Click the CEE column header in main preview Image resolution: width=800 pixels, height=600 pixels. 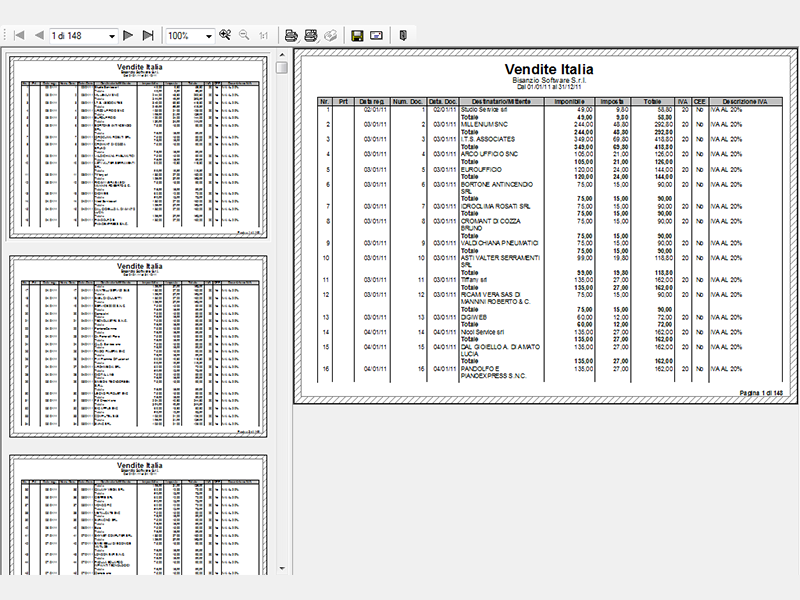click(699, 102)
